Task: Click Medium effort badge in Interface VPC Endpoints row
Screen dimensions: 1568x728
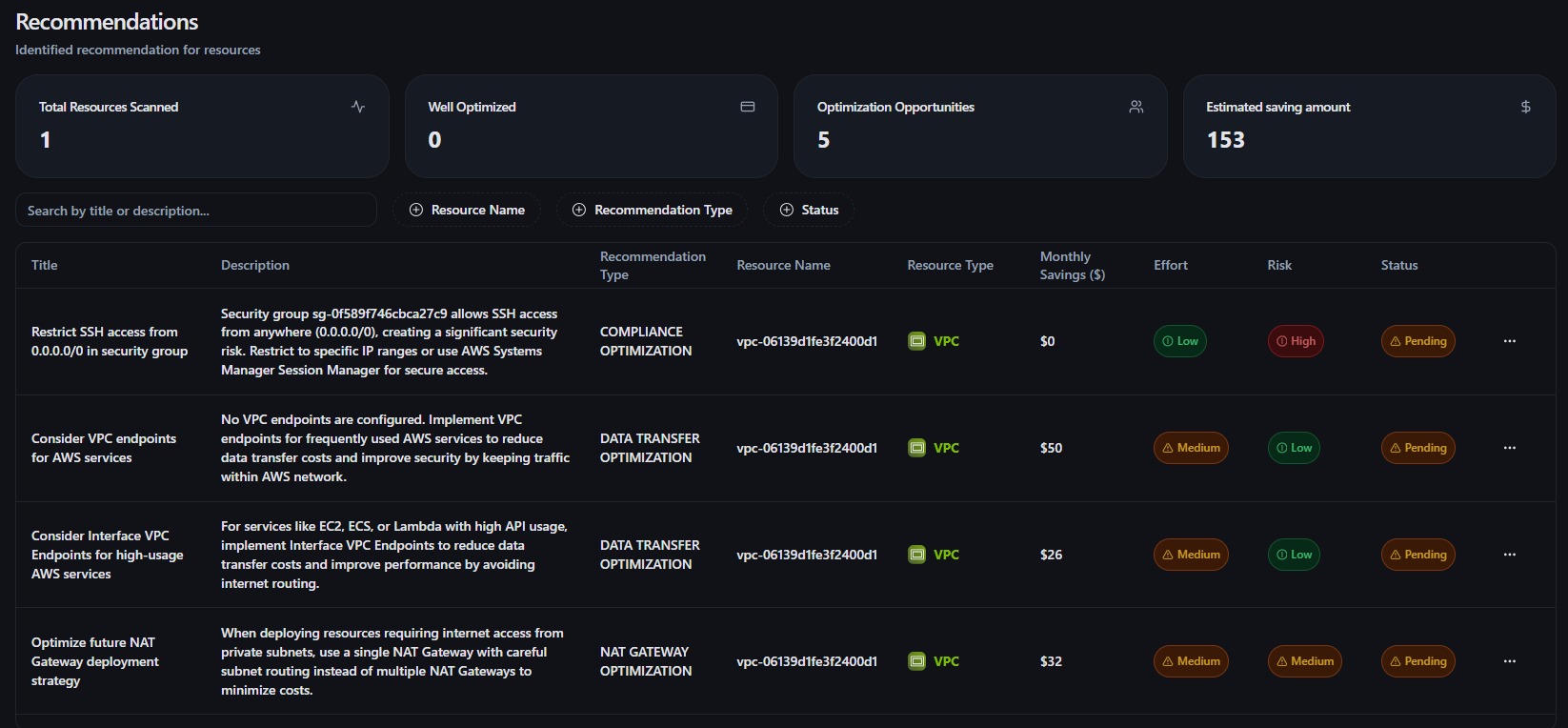Action: [x=1191, y=555]
